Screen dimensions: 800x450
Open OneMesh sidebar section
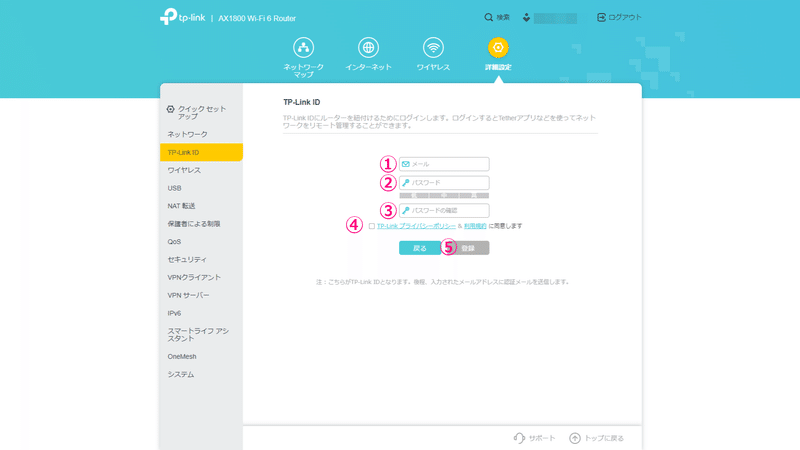(201, 356)
